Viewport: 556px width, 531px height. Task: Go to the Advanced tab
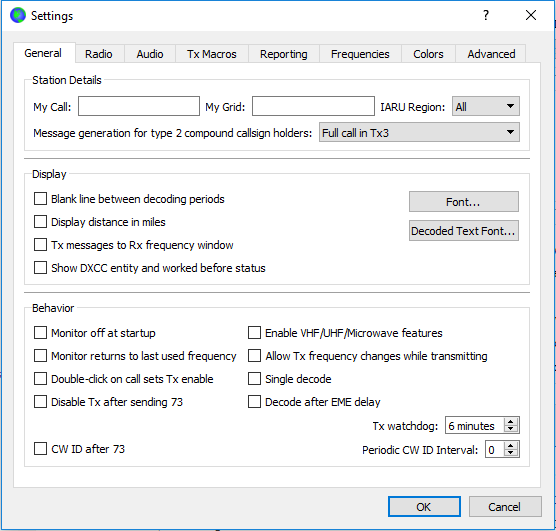pos(491,54)
